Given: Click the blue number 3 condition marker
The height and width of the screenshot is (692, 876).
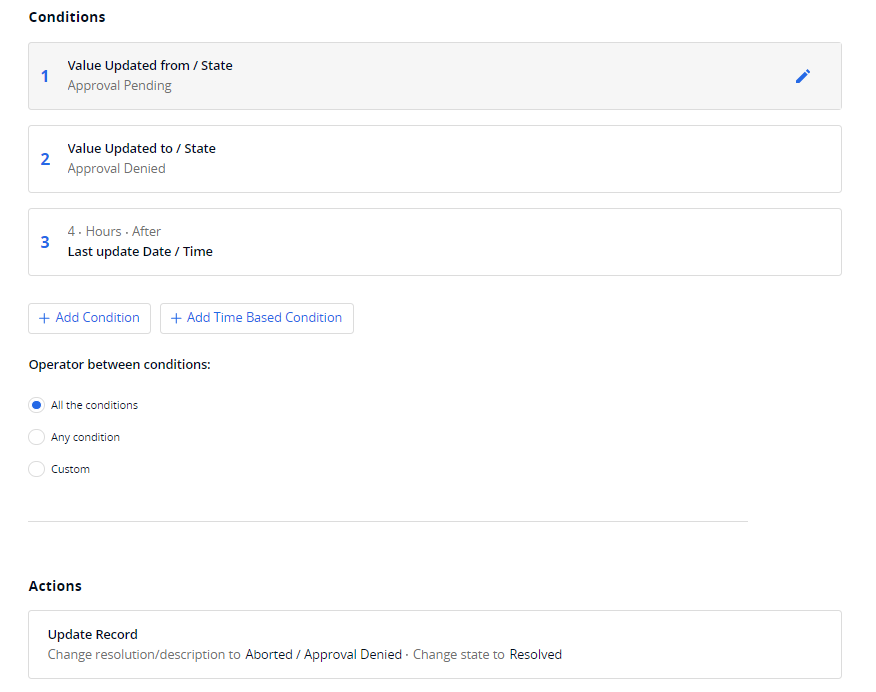Looking at the screenshot, I should coord(45,242).
